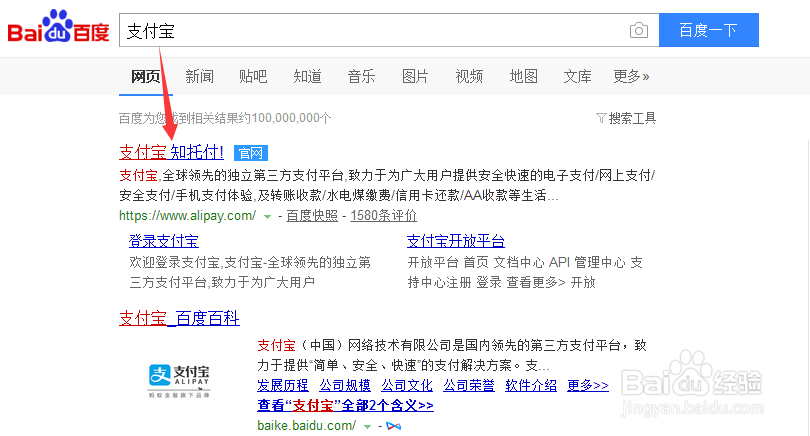This screenshot has width=810, height=436.
Task: Click the 搜索工具 filter icon
Action: 601,118
